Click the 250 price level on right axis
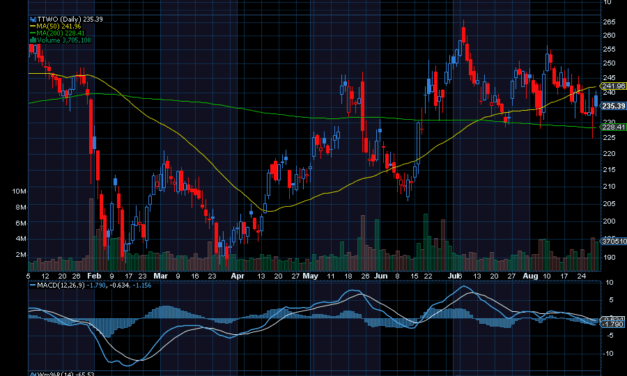 (x=609, y=63)
